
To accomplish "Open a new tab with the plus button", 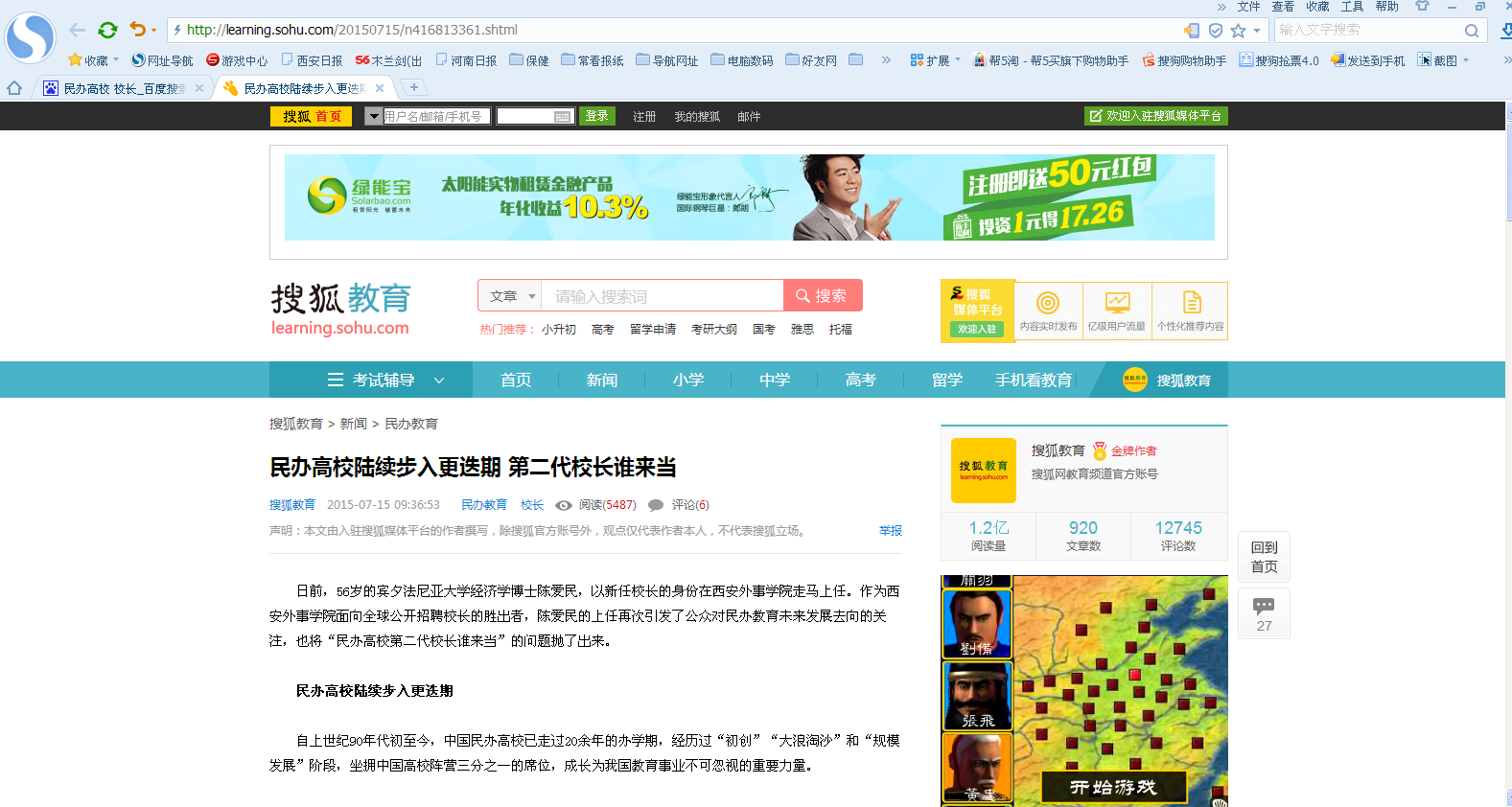I will [413, 87].
